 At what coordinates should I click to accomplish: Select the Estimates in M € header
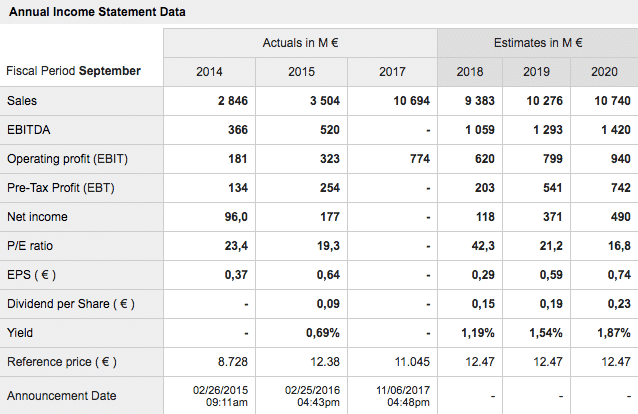tap(539, 43)
